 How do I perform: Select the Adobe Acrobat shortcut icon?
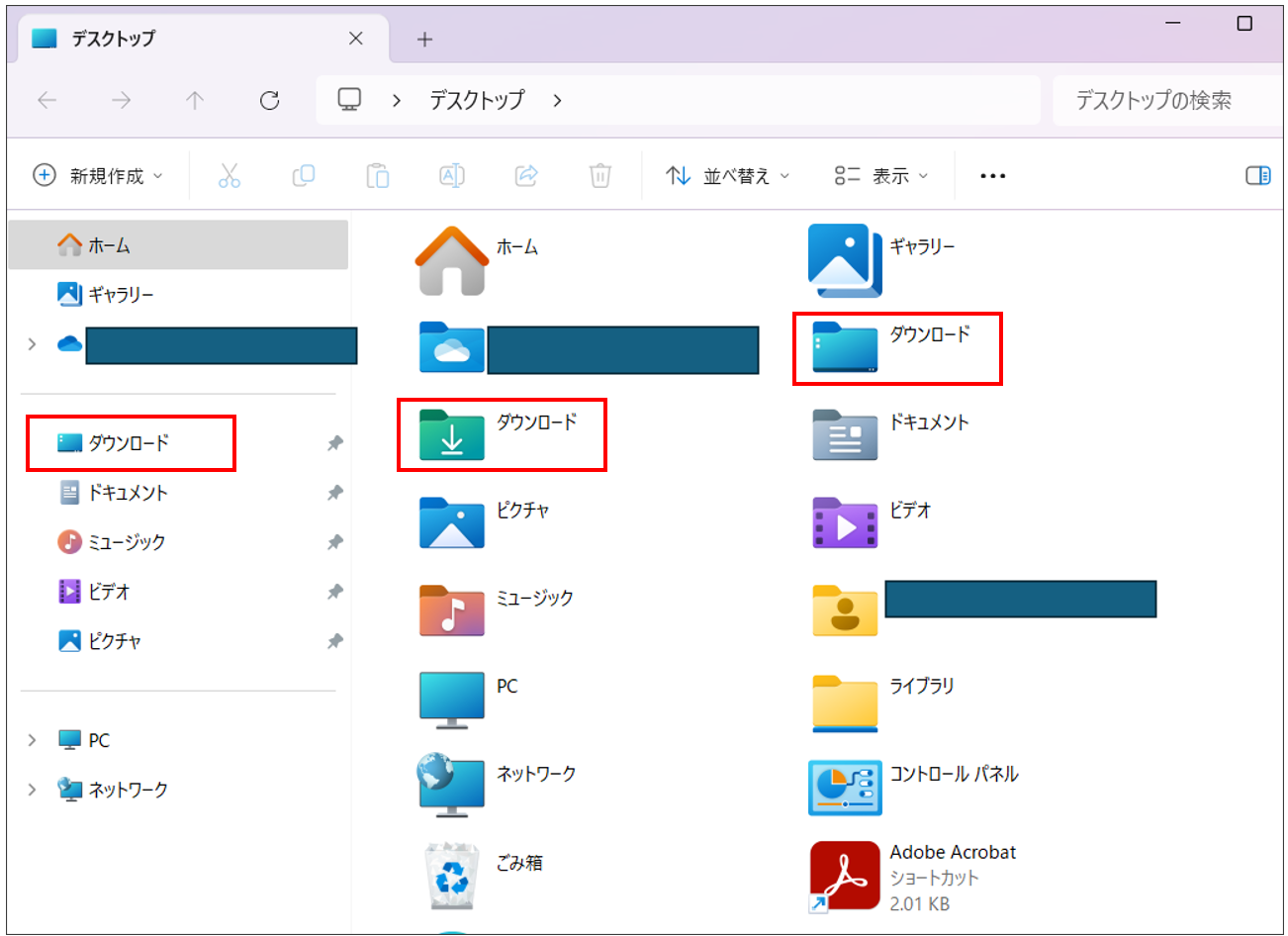[x=844, y=877]
